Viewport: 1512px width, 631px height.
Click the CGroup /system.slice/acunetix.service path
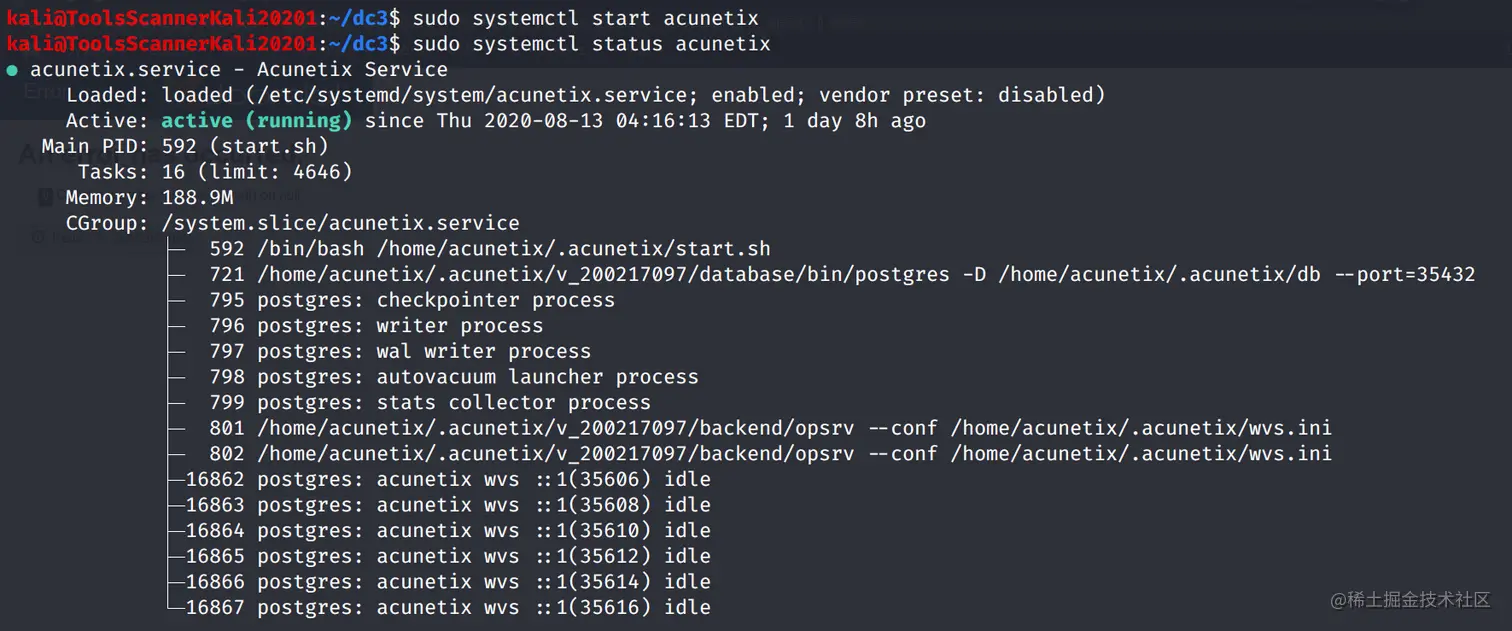pos(341,223)
